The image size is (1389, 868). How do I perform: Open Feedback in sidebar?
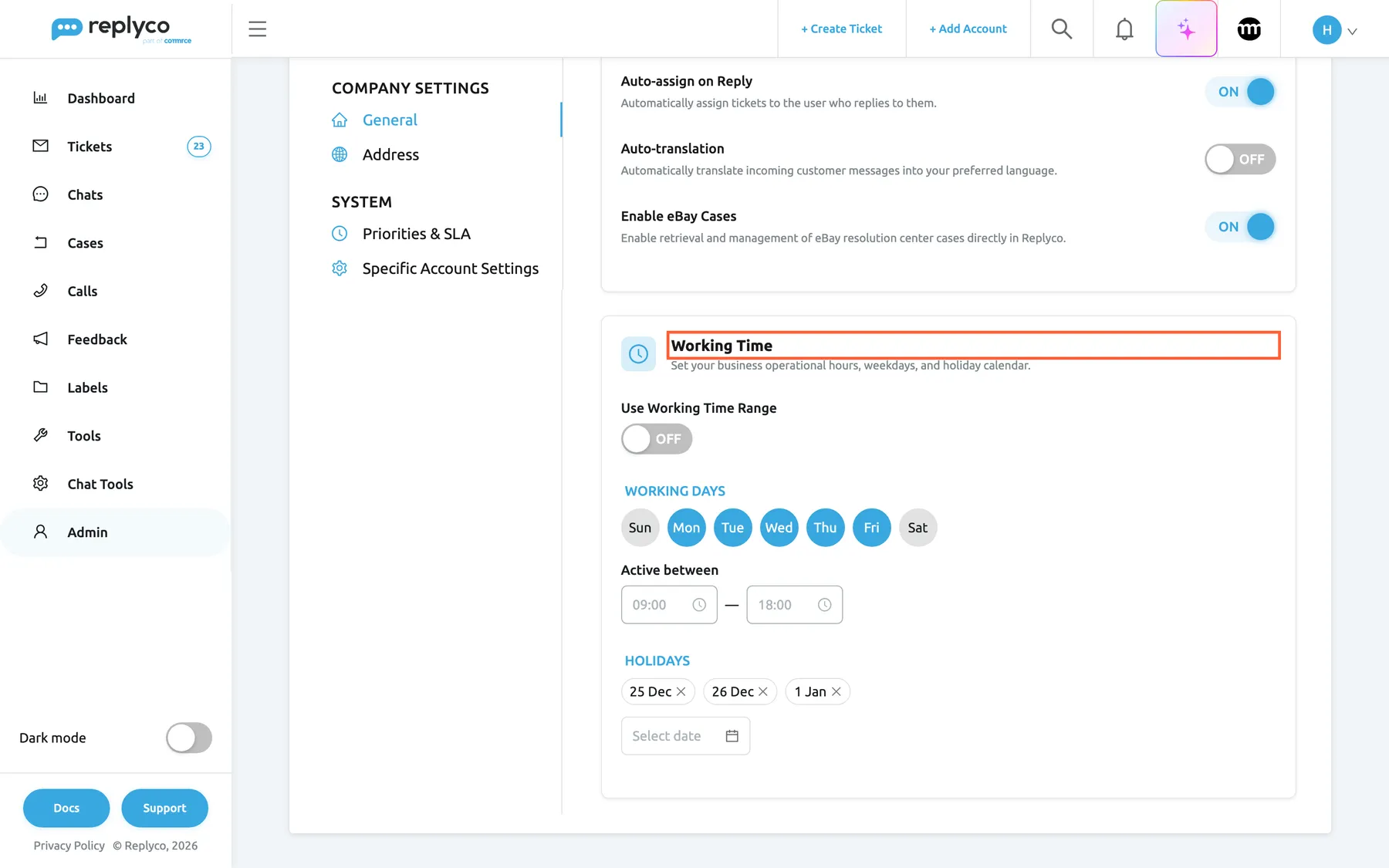point(116,339)
